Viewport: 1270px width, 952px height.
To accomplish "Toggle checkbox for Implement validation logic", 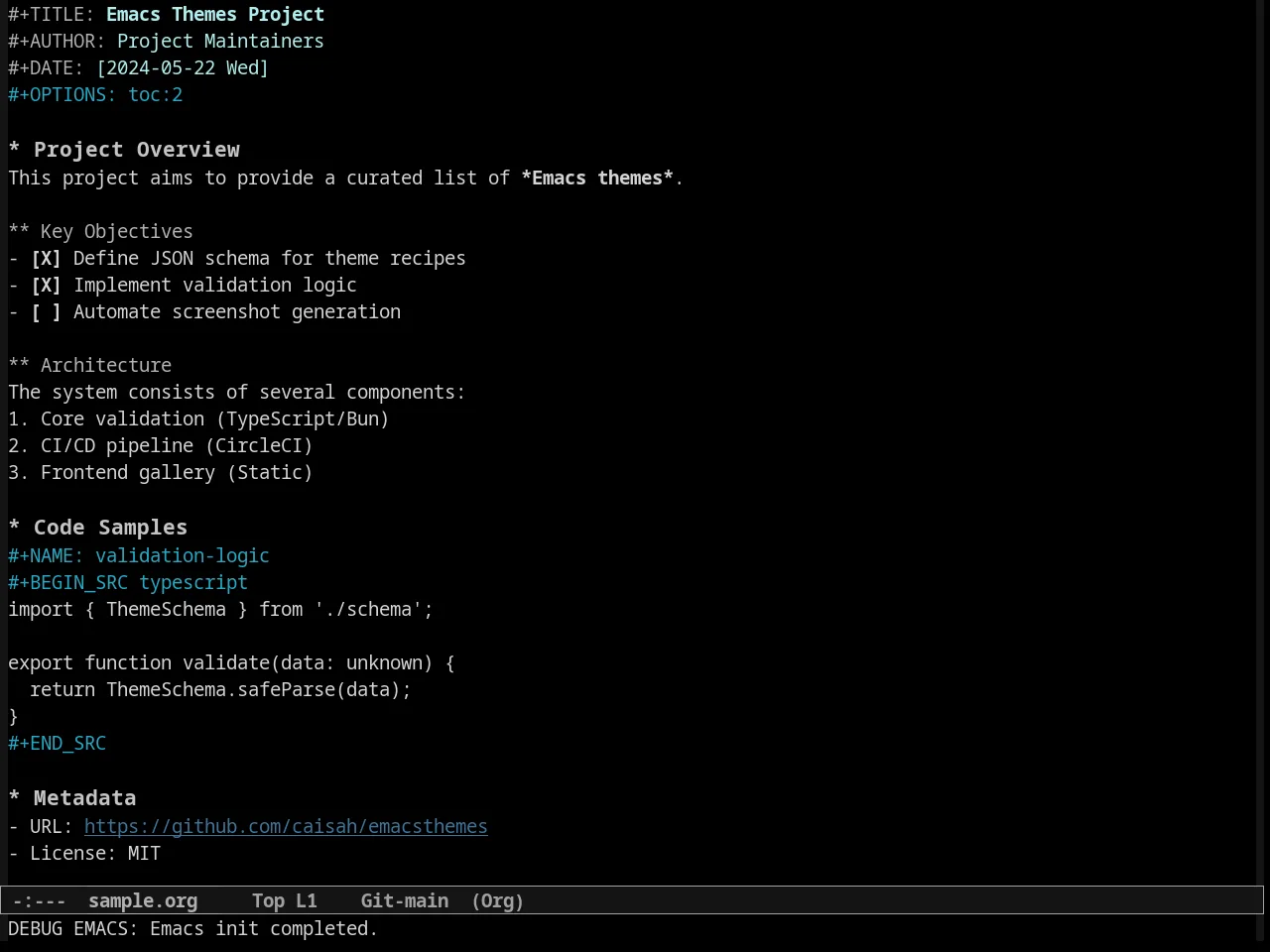I will pos(46,286).
